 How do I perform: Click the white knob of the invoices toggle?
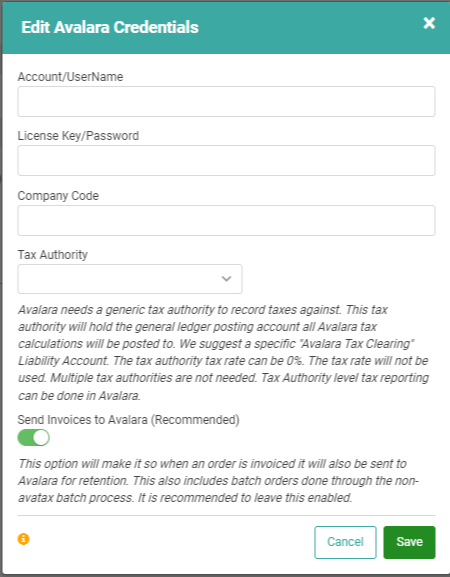(41, 438)
